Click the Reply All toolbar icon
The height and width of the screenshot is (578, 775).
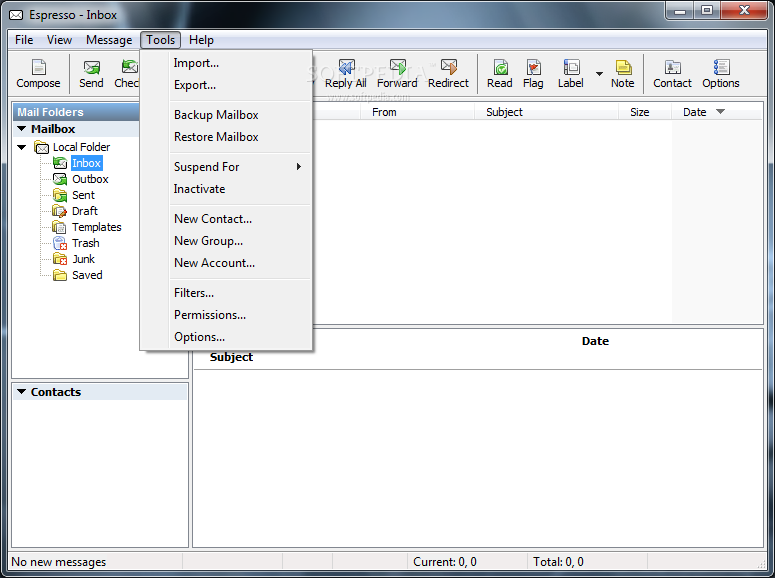345,74
